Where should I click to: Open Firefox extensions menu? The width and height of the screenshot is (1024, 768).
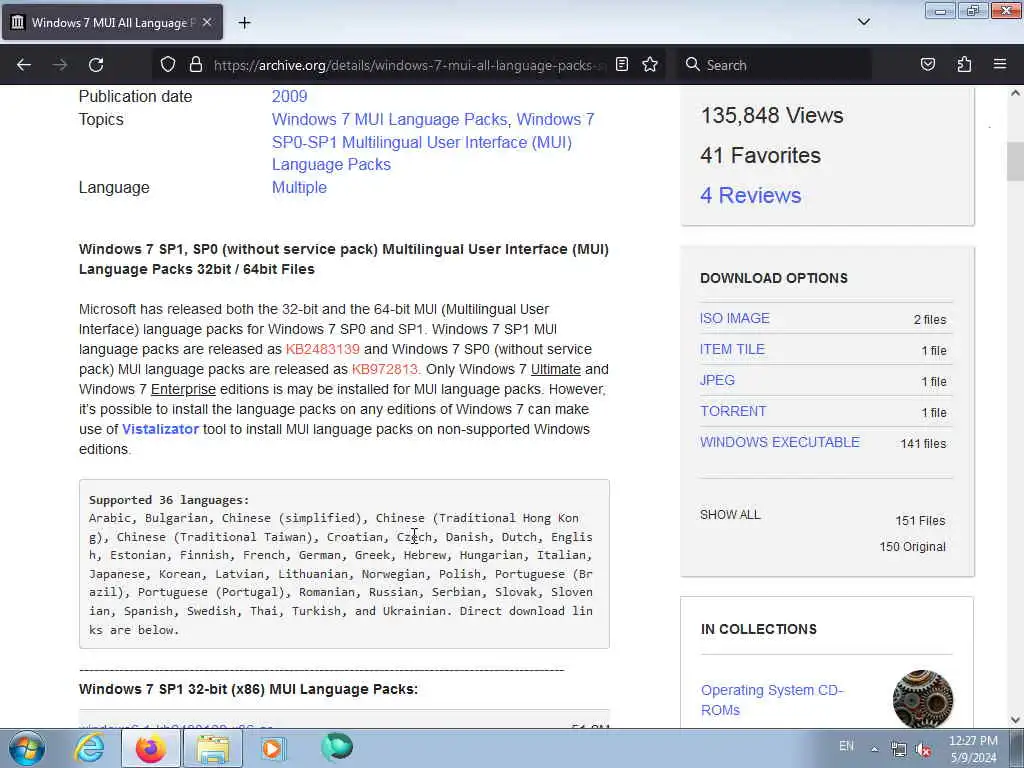964,65
